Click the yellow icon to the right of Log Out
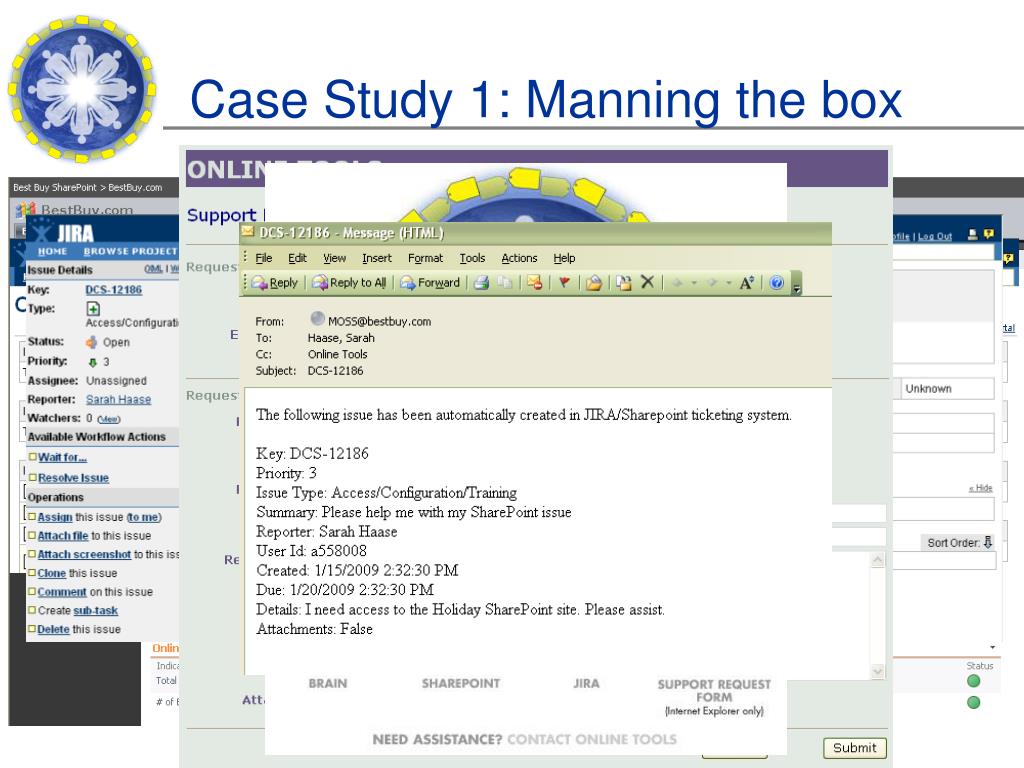Image resolution: width=1024 pixels, height=768 pixels. 989,234
